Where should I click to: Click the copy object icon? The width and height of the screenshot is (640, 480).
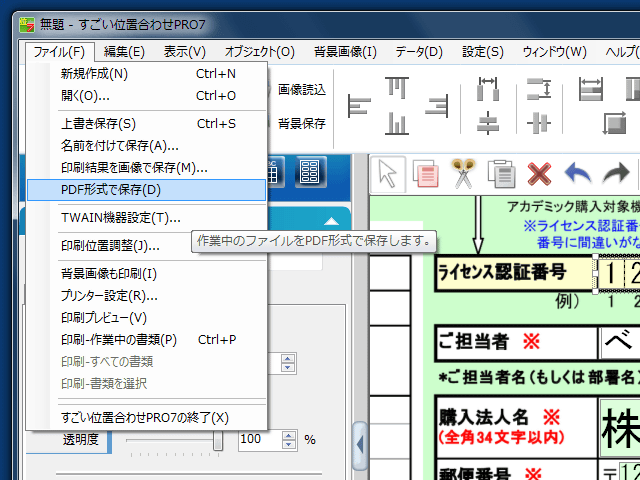click(x=425, y=174)
